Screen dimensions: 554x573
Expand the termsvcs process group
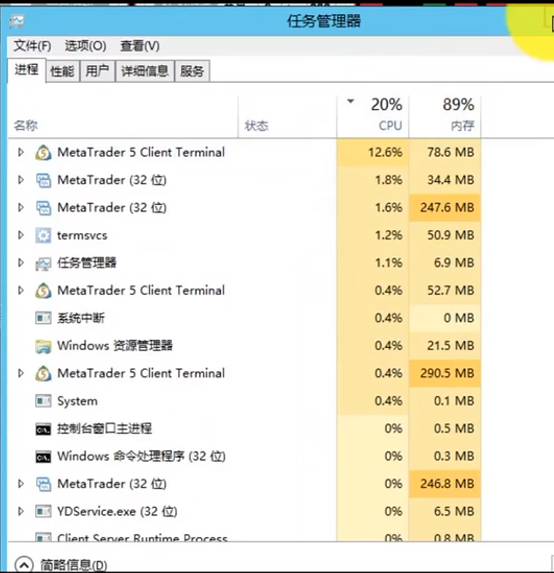21,235
